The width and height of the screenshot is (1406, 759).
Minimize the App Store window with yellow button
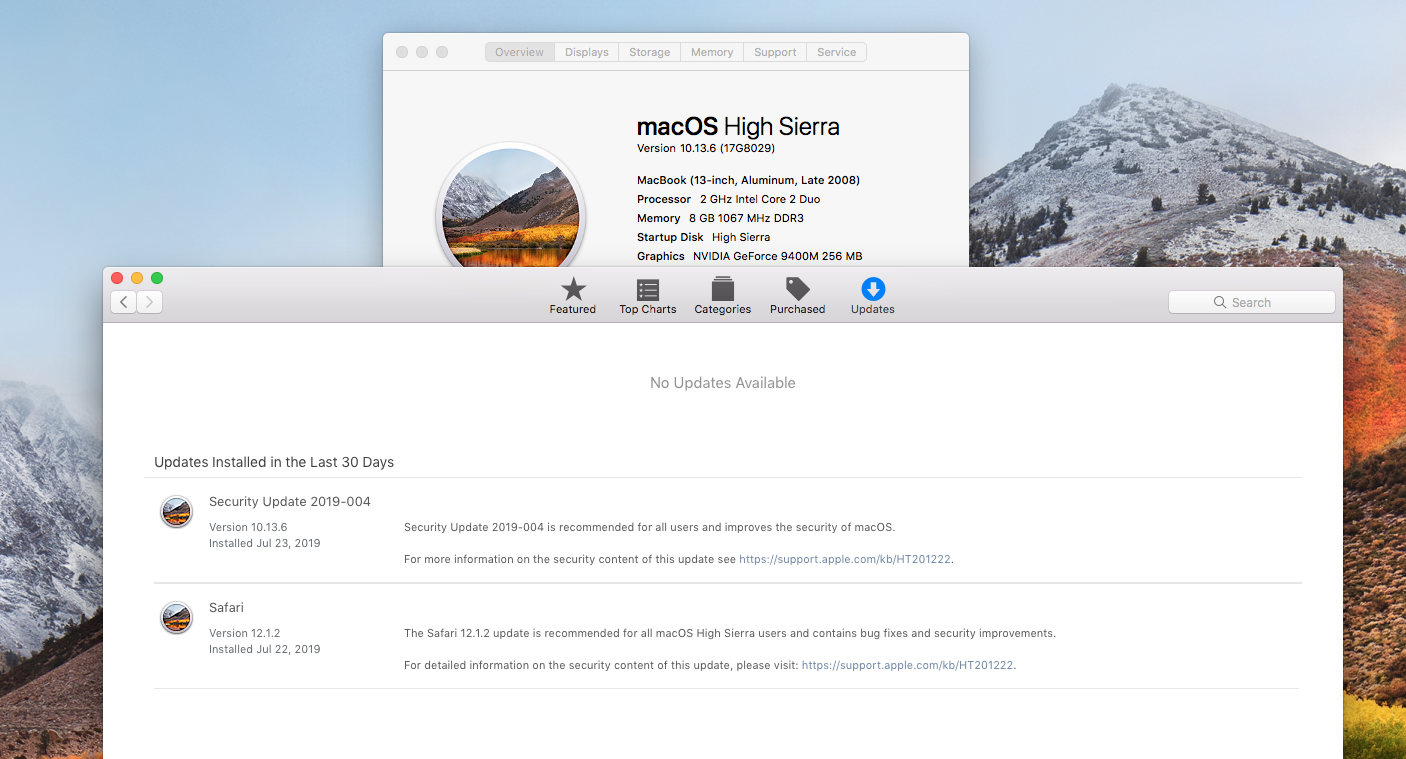[137, 278]
